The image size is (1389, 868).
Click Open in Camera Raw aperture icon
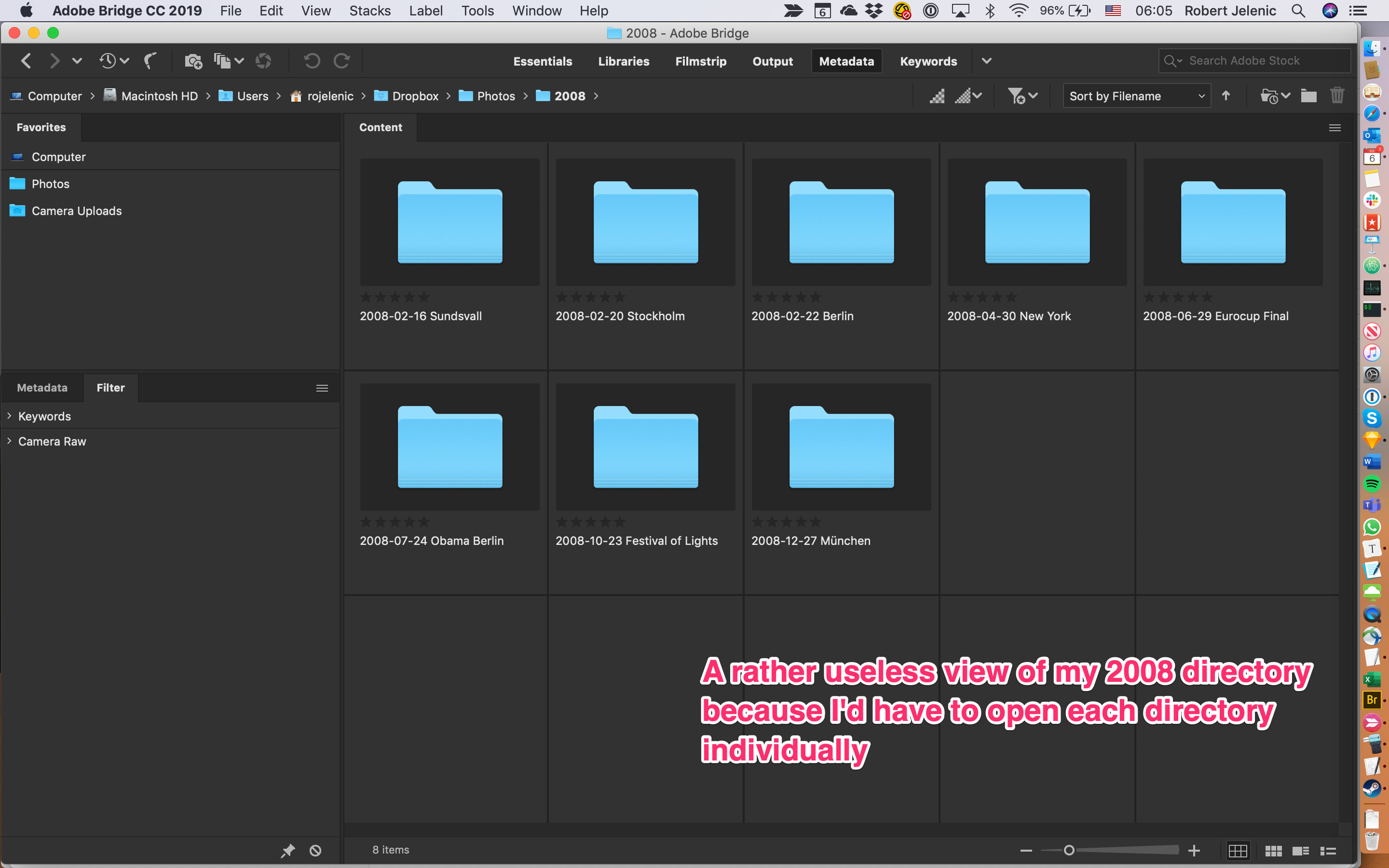[x=263, y=61]
